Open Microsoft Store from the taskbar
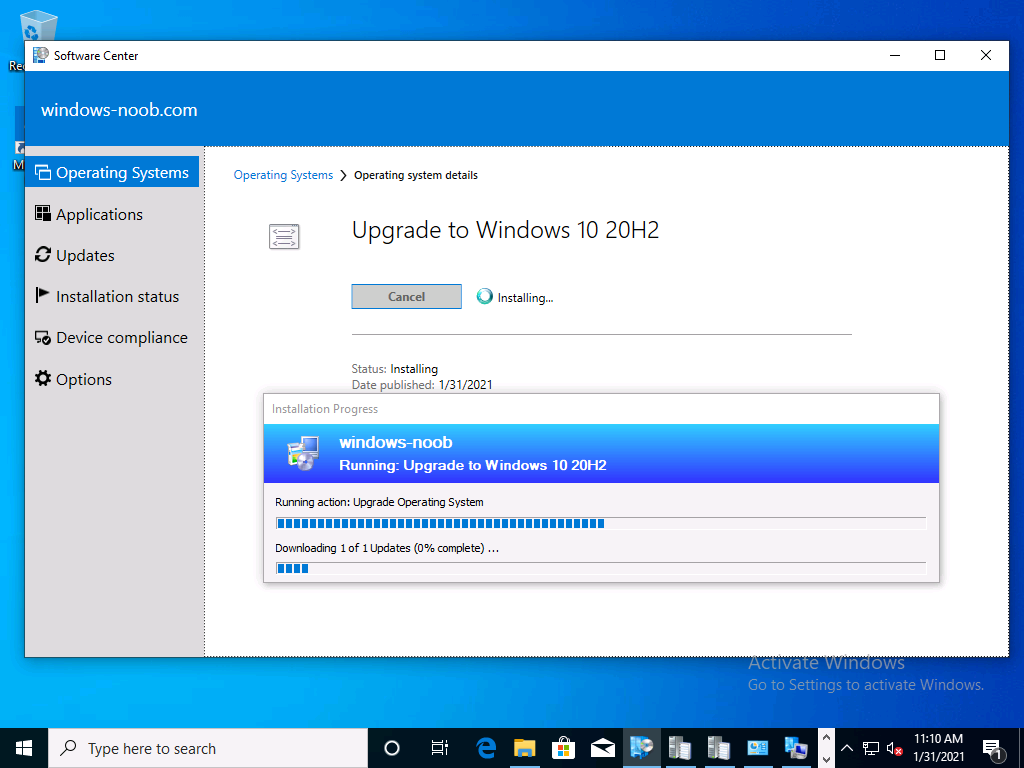 point(563,748)
